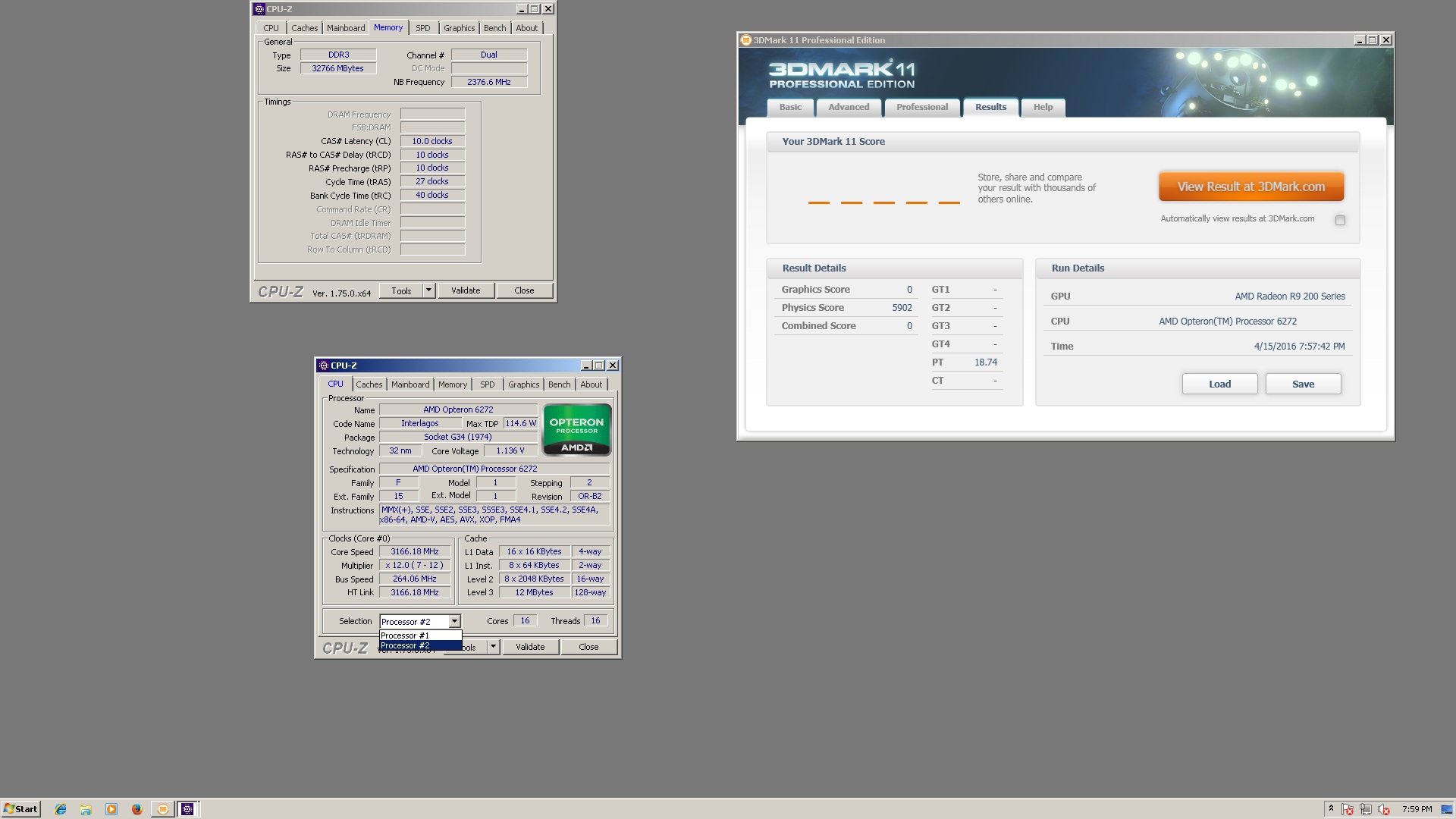Click Max TDP value 114.6 W
This screenshot has height=819, width=1456.
[x=521, y=424]
